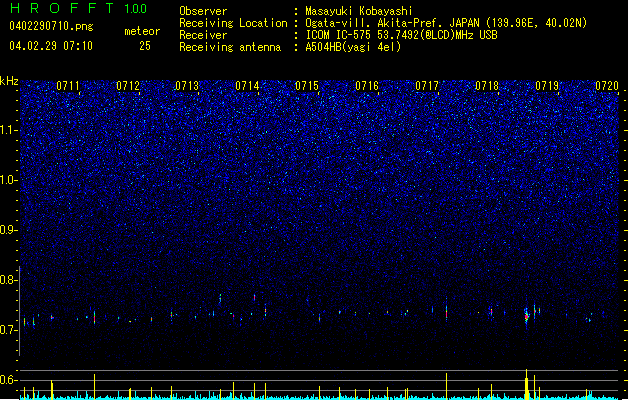Image resolution: width=629 pixels, height=400 pixels.
Task: Click the antenna text A504HB(yagi 4el)
Action: [x=353, y=47]
